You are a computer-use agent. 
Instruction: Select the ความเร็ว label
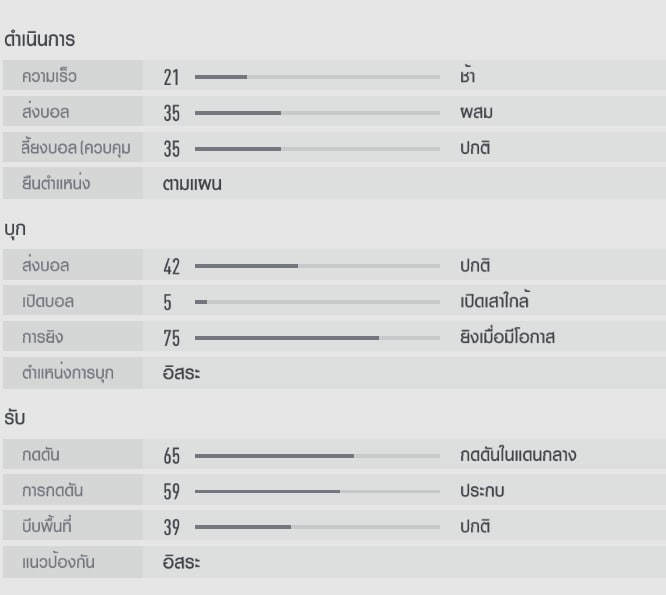pos(49,76)
